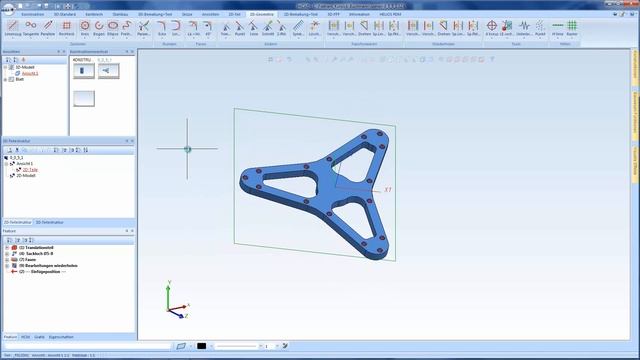The height and width of the screenshot is (360, 640).
Task: Select the red 2D-Teile tree item
Action: (30, 170)
